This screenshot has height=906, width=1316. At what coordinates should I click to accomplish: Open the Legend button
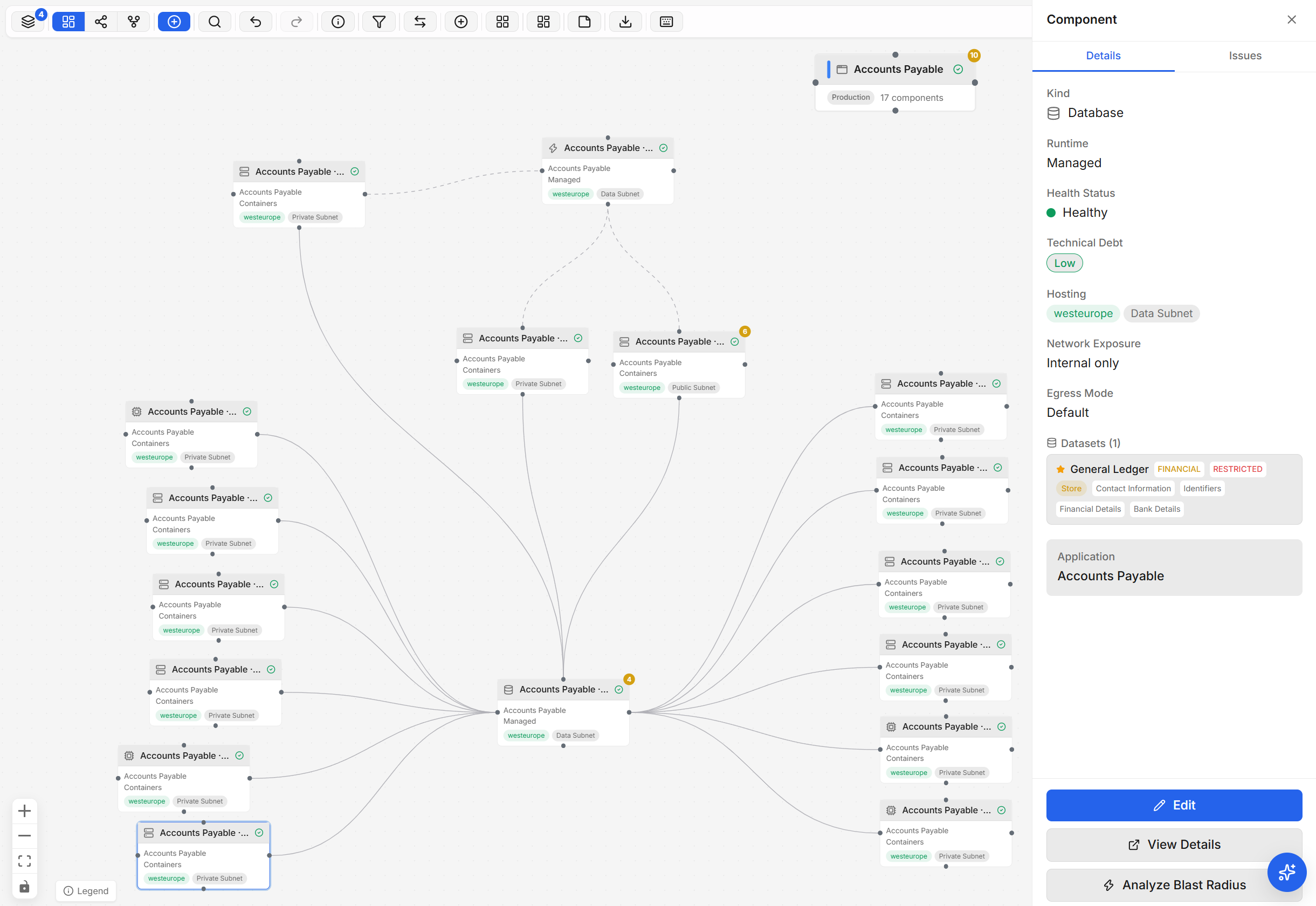86,891
